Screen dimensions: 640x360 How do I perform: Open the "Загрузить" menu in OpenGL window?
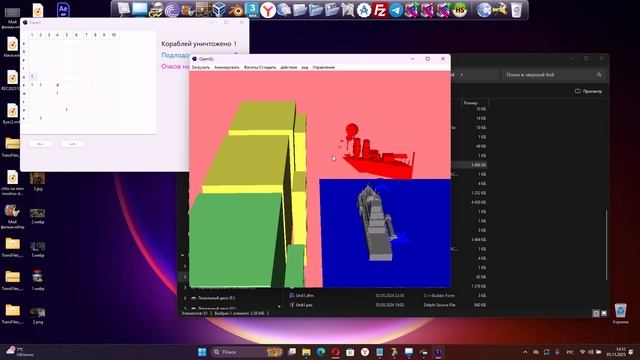point(200,67)
